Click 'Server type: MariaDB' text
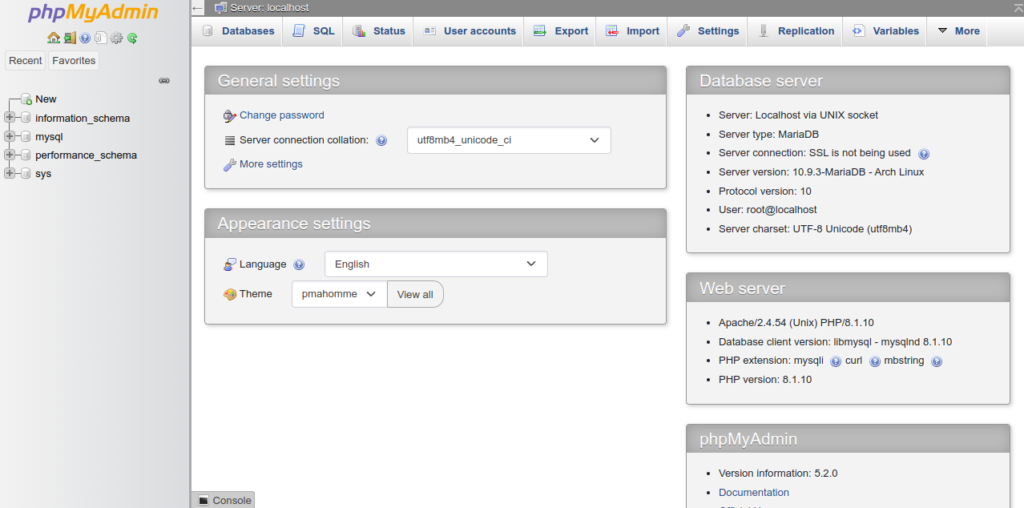Screen dimensions: 1024x508 click(x=769, y=135)
